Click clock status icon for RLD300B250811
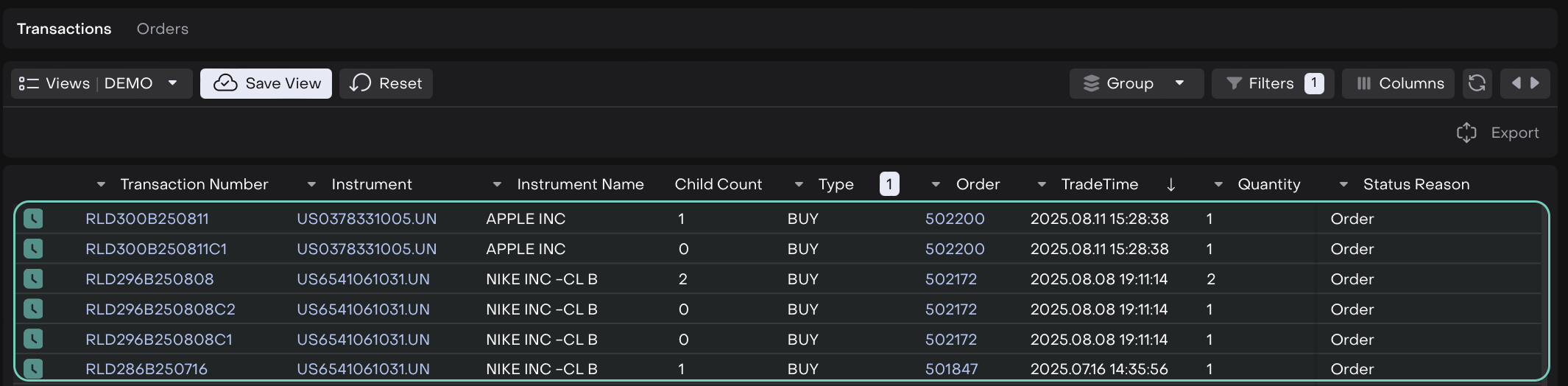The width and height of the screenshot is (1568, 386). click(33, 219)
